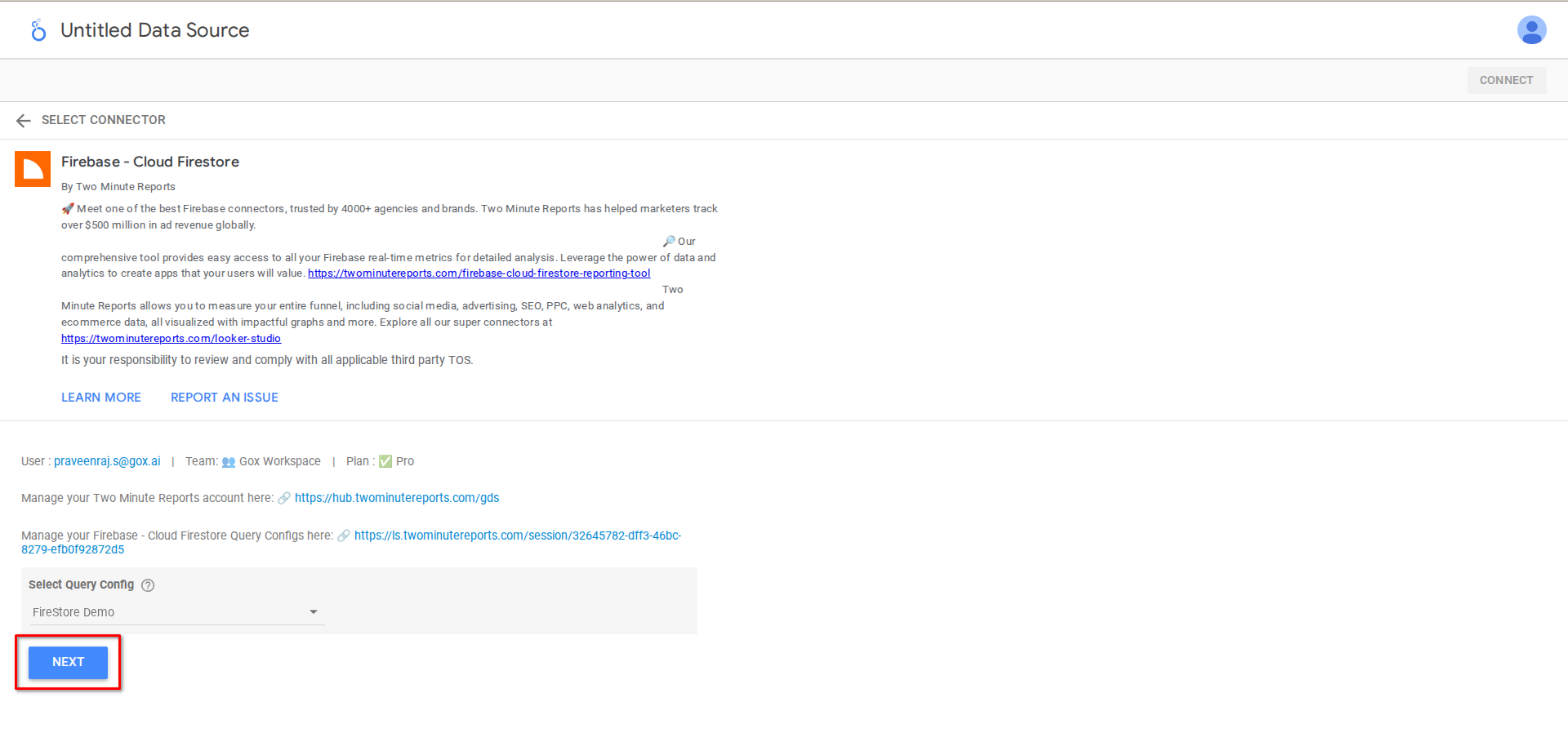Open the firebase-cloud-firestore-reporting-tool link

[479, 273]
